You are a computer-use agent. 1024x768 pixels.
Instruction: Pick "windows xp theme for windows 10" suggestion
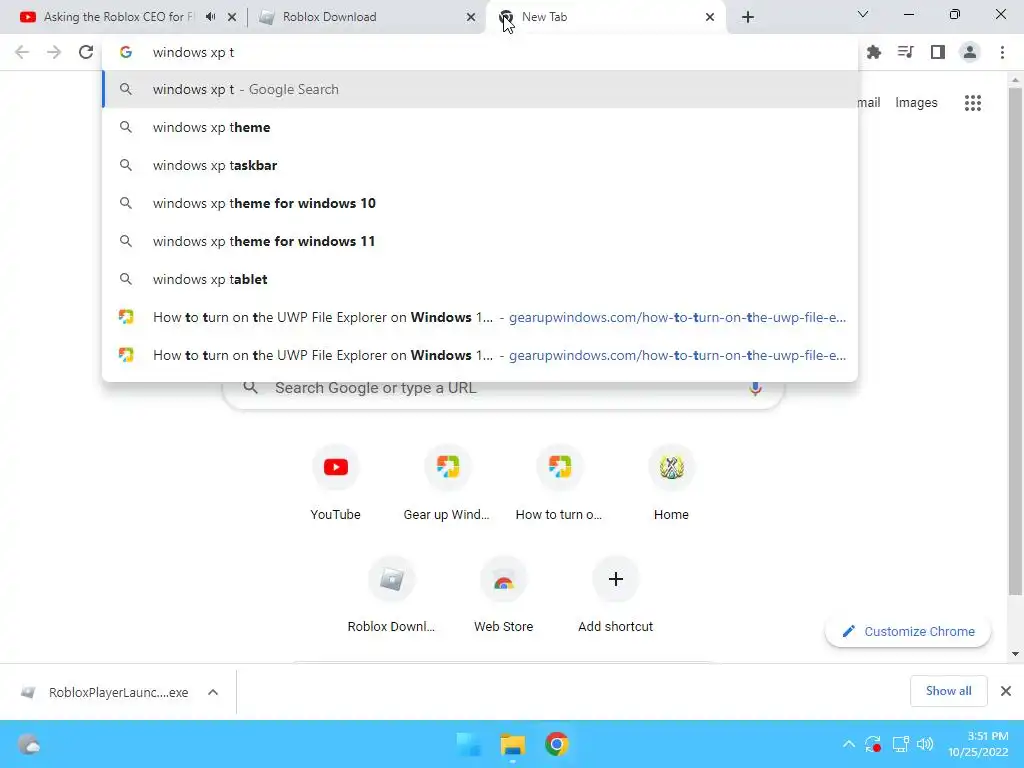pos(480,203)
